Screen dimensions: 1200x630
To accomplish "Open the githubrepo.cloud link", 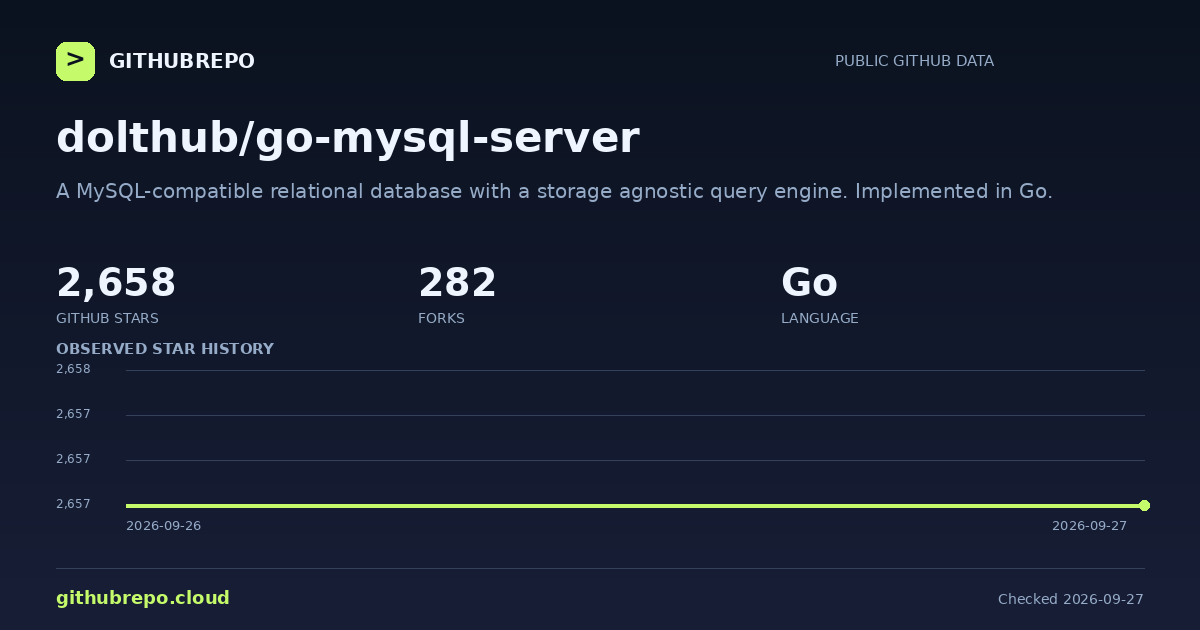I will point(143,598).
